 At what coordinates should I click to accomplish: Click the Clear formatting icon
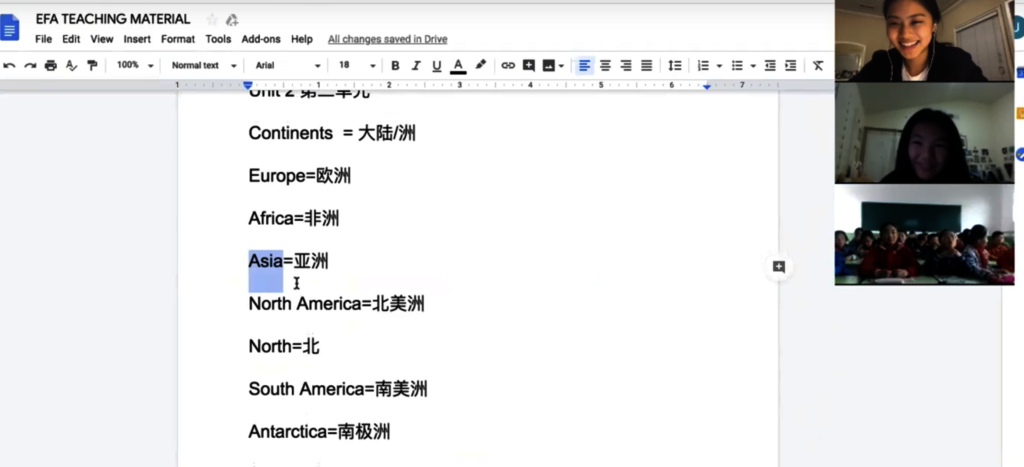coord(818,66)
